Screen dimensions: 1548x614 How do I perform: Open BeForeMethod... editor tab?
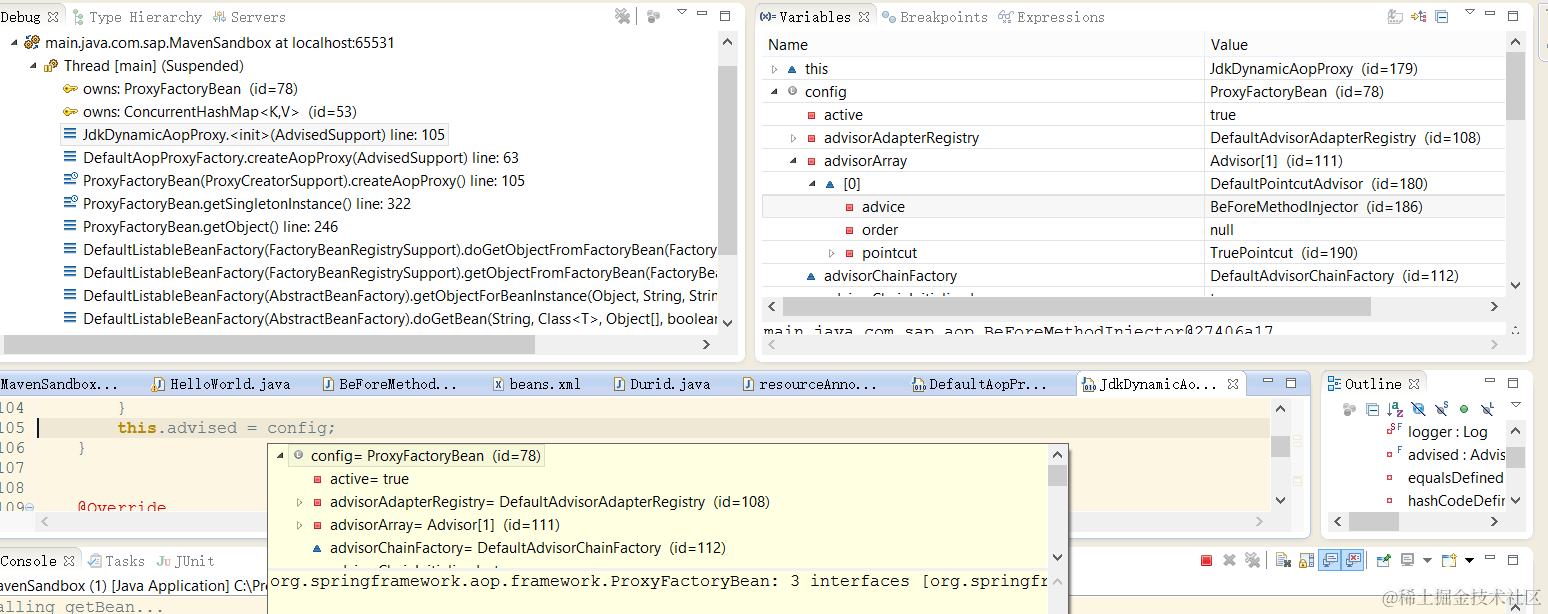[389, 384]
